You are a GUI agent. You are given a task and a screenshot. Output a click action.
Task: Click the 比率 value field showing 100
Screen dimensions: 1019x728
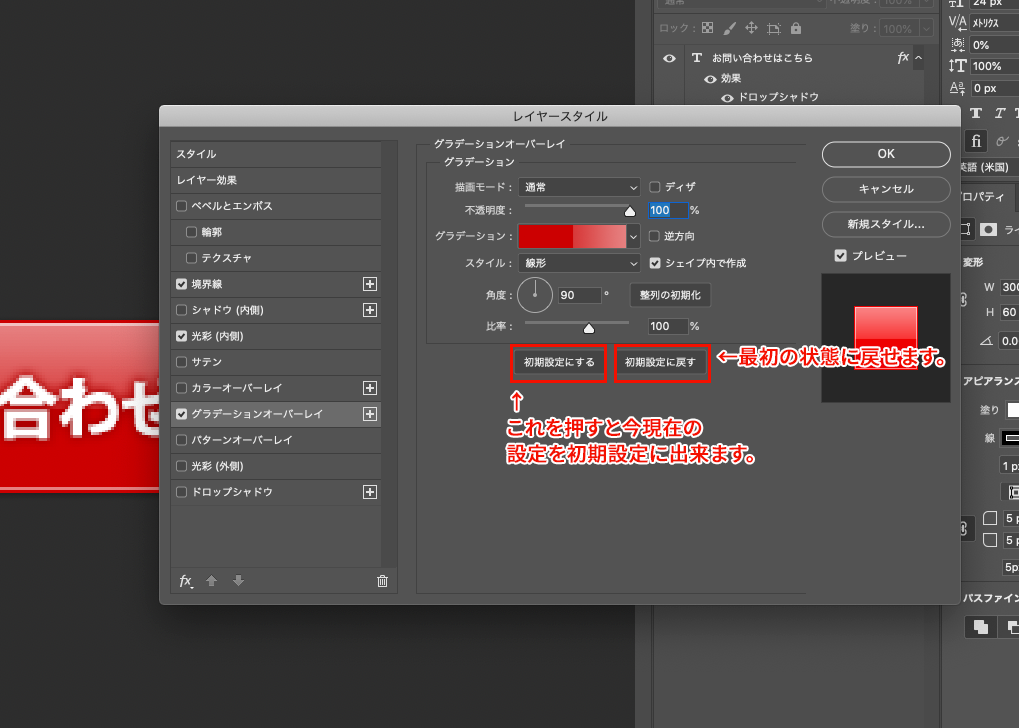tap(667, 326)
